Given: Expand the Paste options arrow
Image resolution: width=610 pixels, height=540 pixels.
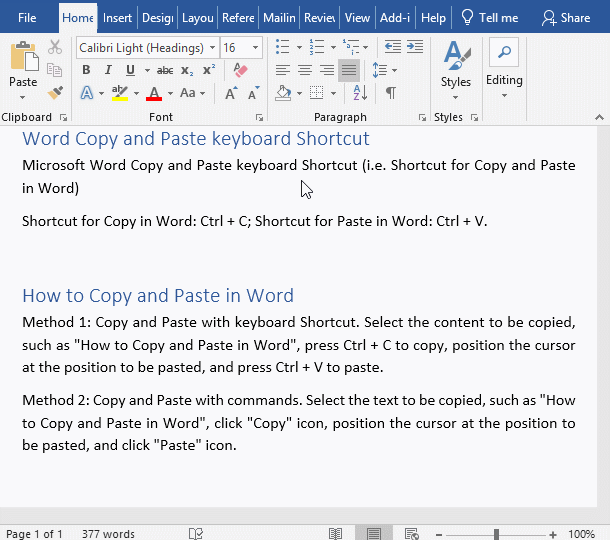Looking at the screenshot, I should [x=23, y=97].
